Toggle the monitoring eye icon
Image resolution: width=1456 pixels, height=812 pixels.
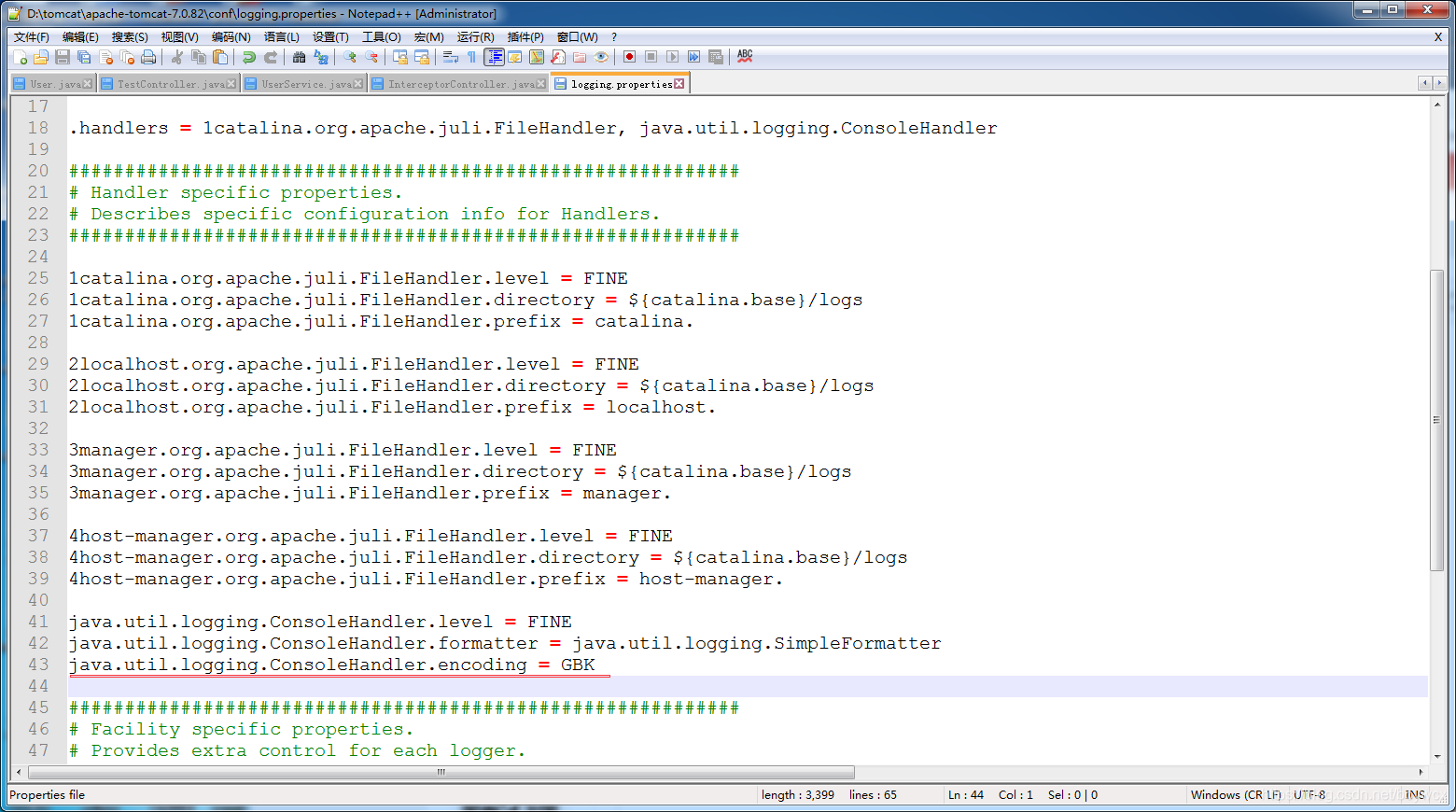pos(601,57)
